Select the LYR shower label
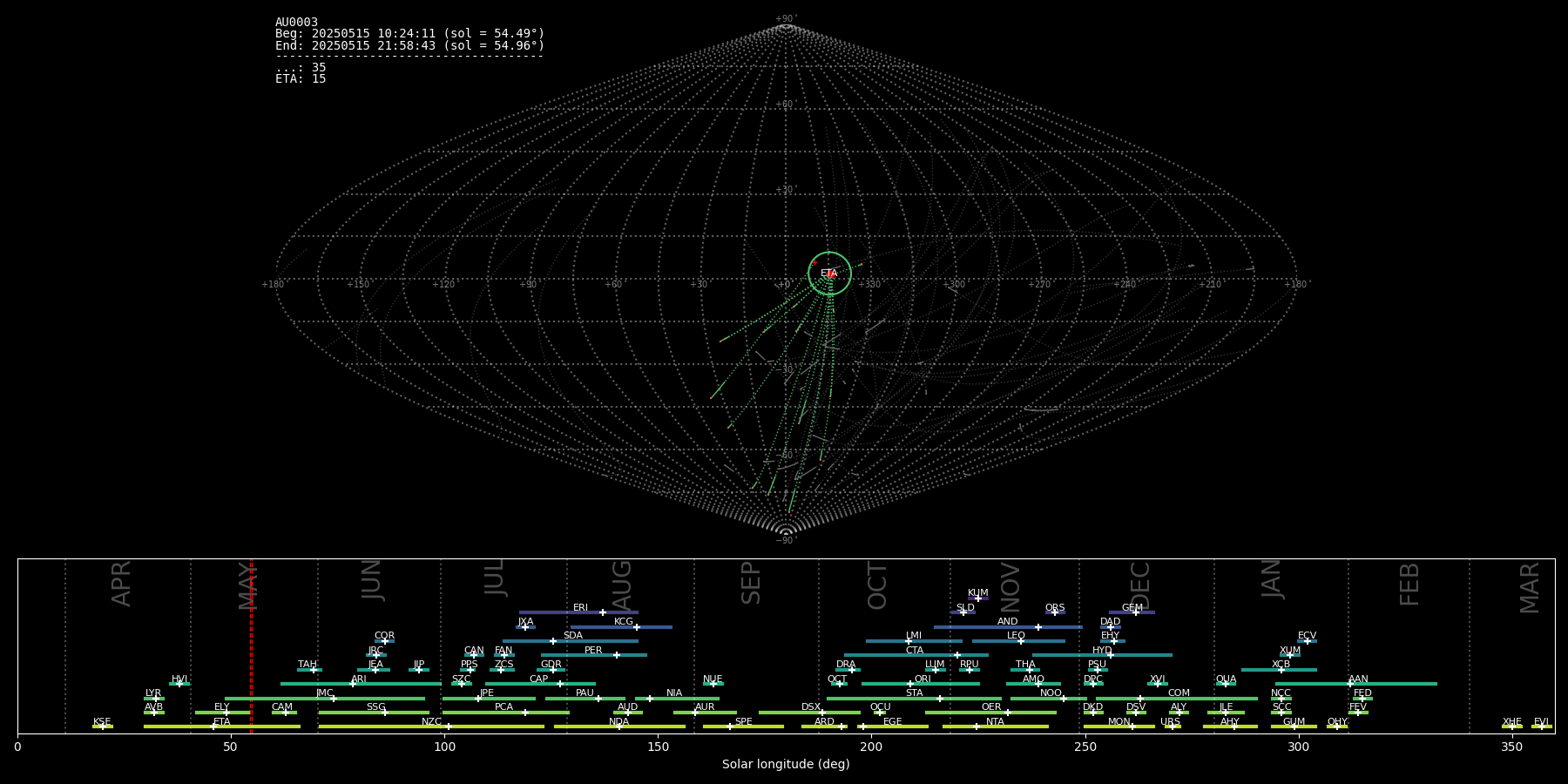1568x784 pixels. point(153,693)
